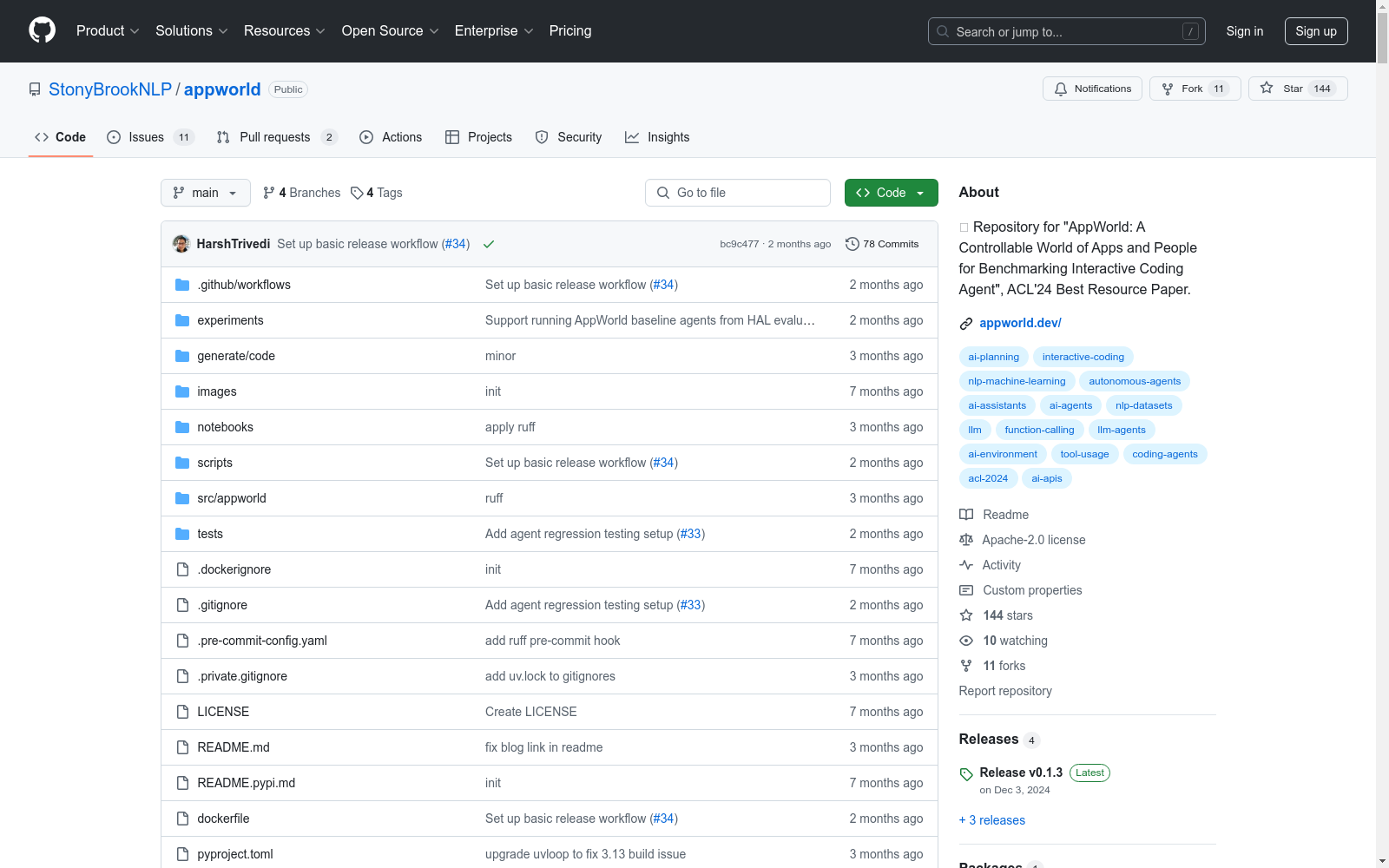The width and height of the screenshot is (1389, 868).
Task: Switch to the Insights tab
Action: (x=657, y=137)
